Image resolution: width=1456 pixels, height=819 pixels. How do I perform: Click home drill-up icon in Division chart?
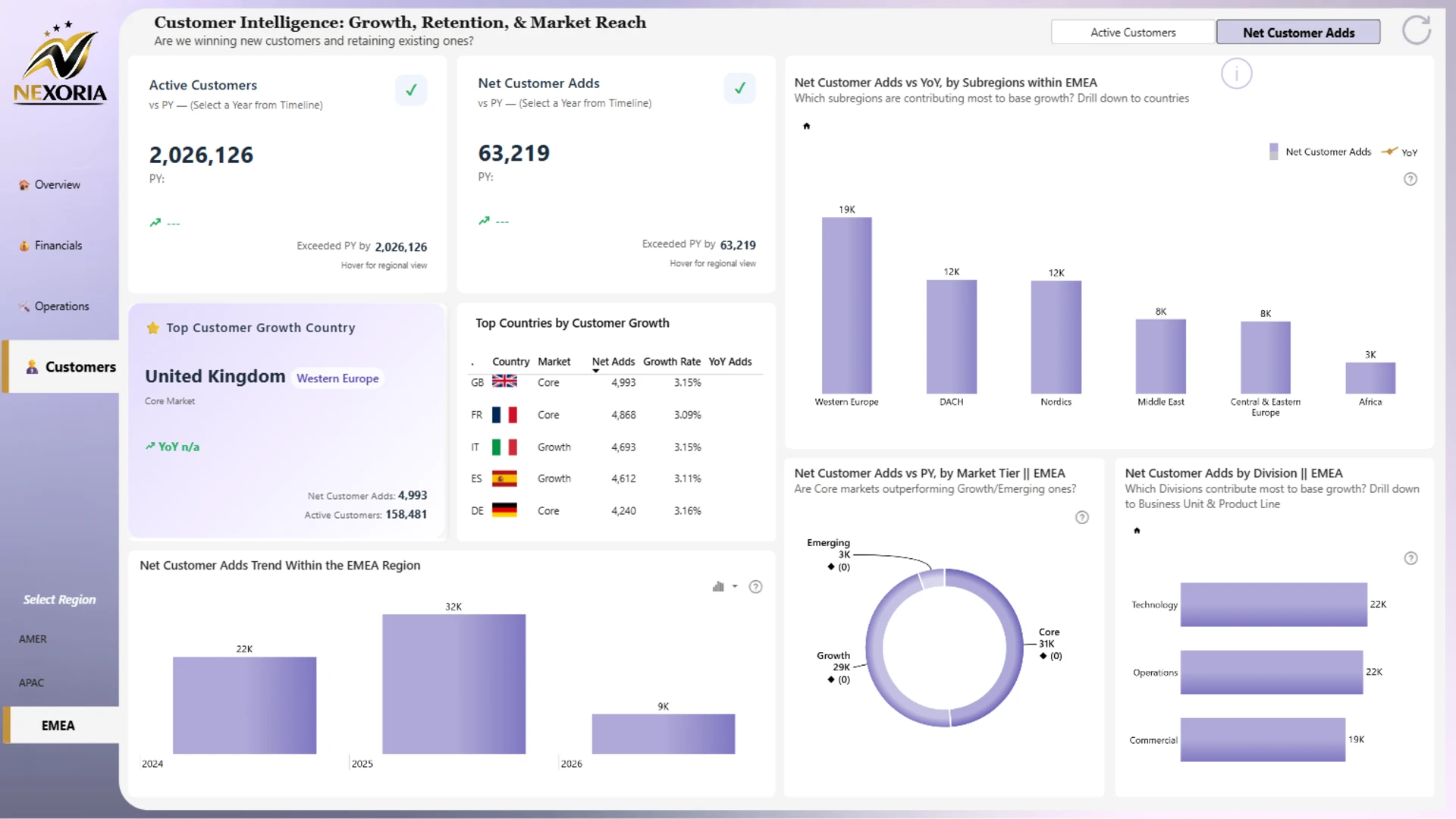[1137, 531]
